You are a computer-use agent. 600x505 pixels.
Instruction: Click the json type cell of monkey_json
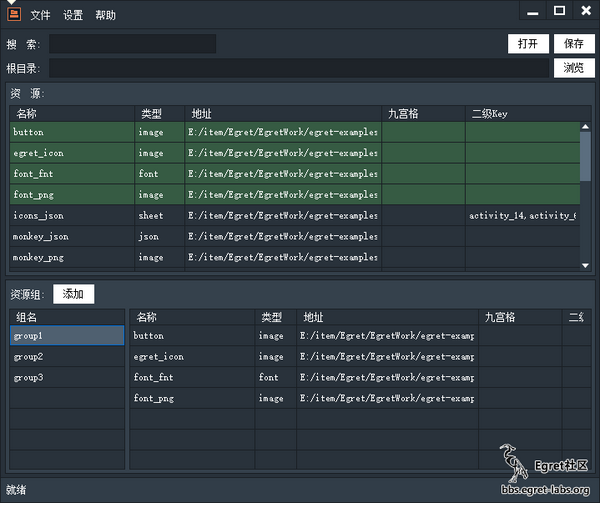pyautogui.click(x=160, y=236)
